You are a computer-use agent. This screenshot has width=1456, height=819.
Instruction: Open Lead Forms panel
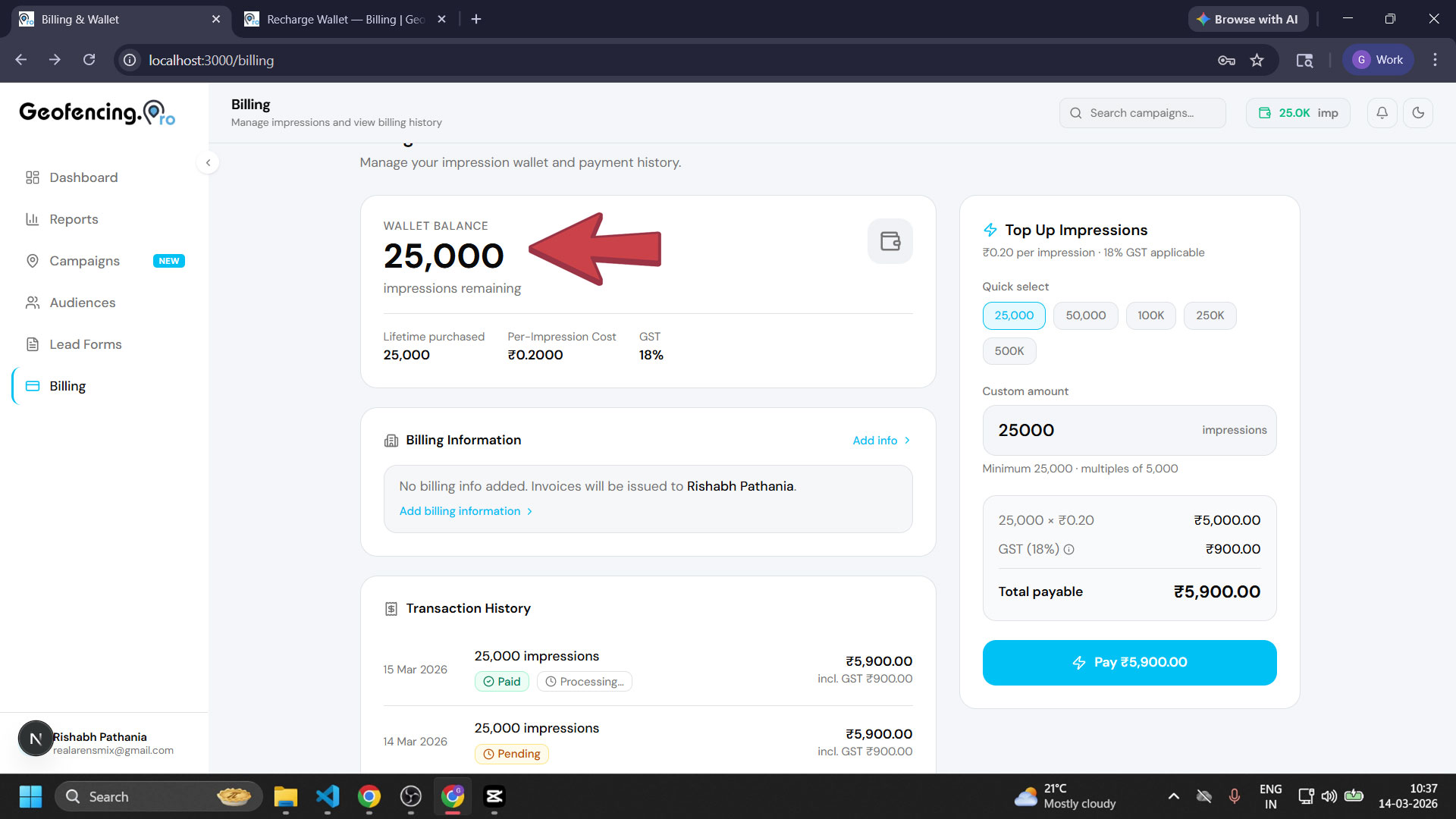pyautogui.click(x=85, y=344)
